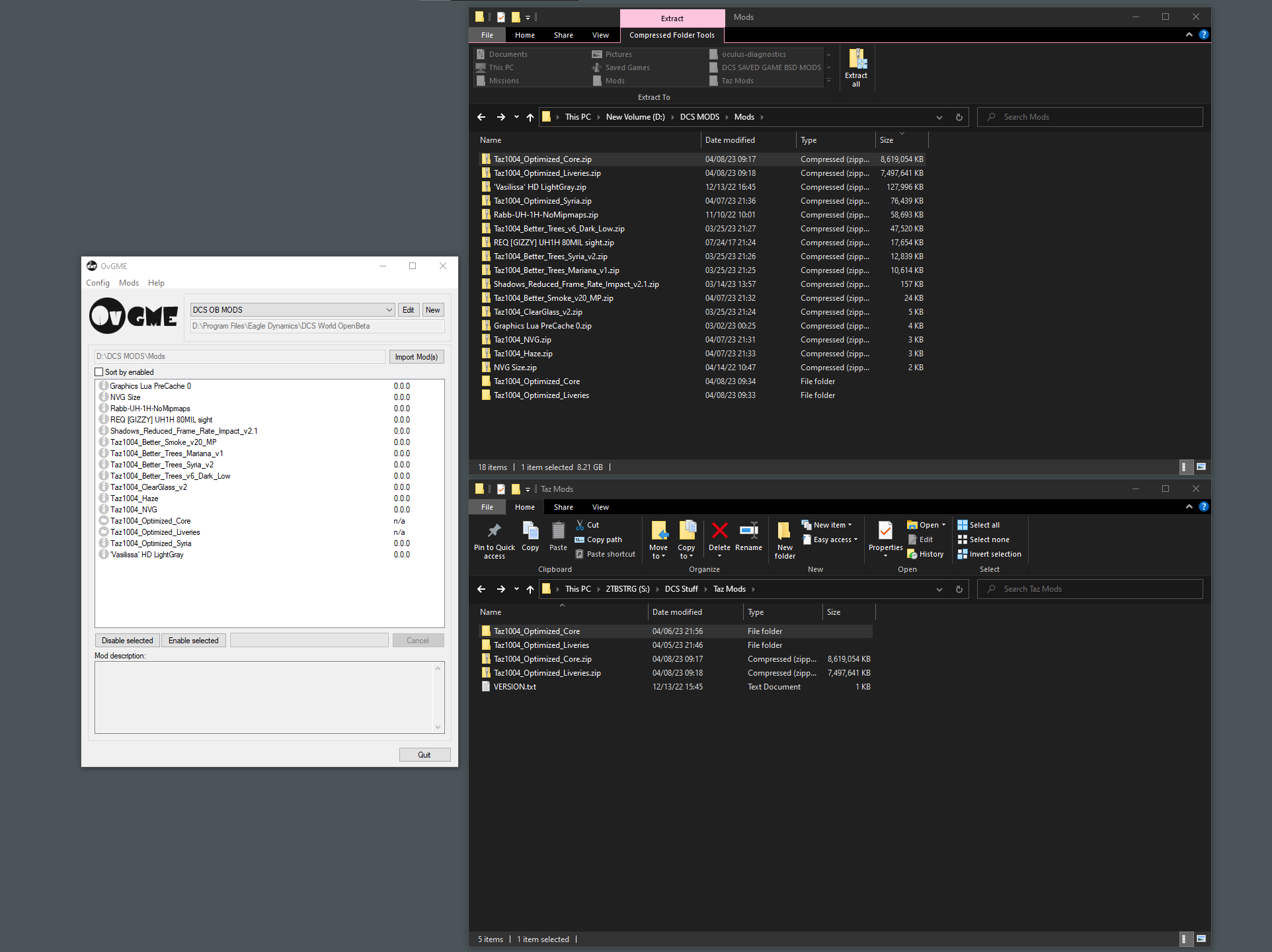
Task: Click Size column header in Mods window
Action: [902, 140]
